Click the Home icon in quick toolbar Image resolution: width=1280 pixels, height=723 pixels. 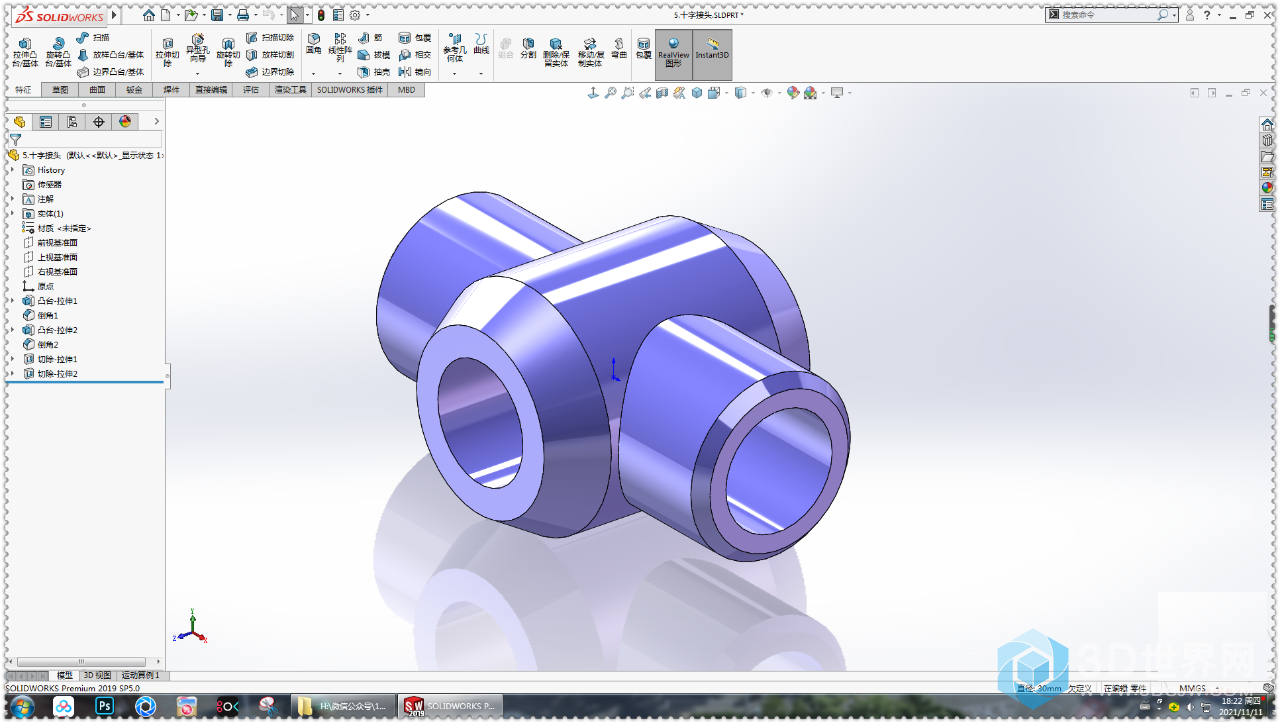[x=149, y=15]
